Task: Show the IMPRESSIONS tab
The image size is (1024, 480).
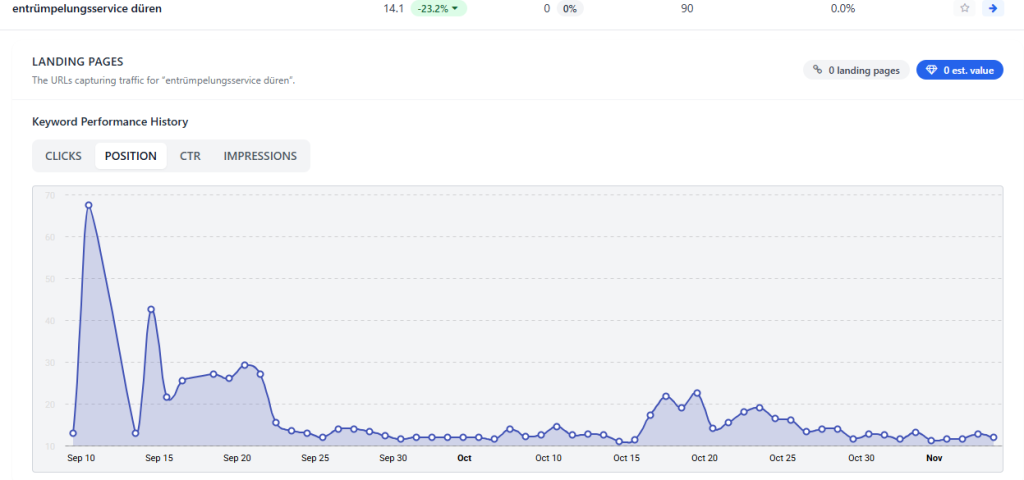Action: (x=260, y=156)
